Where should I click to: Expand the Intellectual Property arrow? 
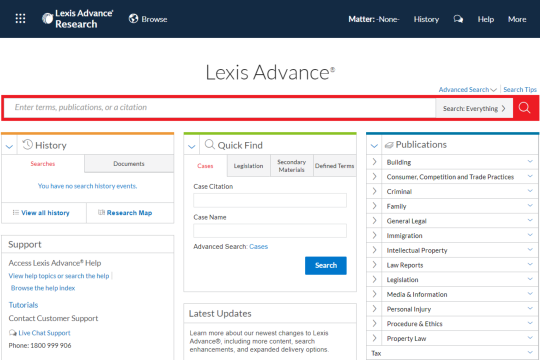(374, 250)
